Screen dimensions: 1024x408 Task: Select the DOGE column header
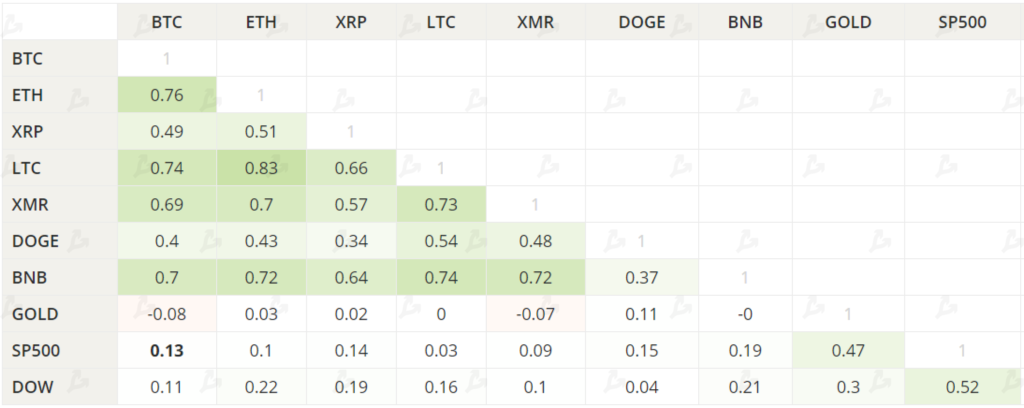pos(641,22)
